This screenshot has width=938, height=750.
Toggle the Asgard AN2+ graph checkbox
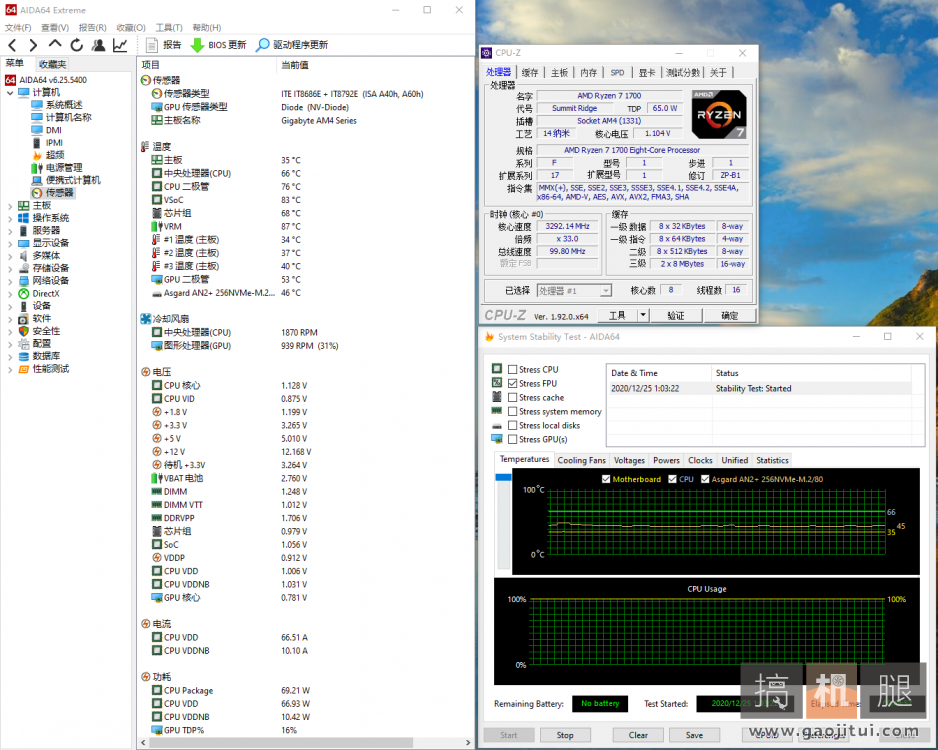(705, 479)
